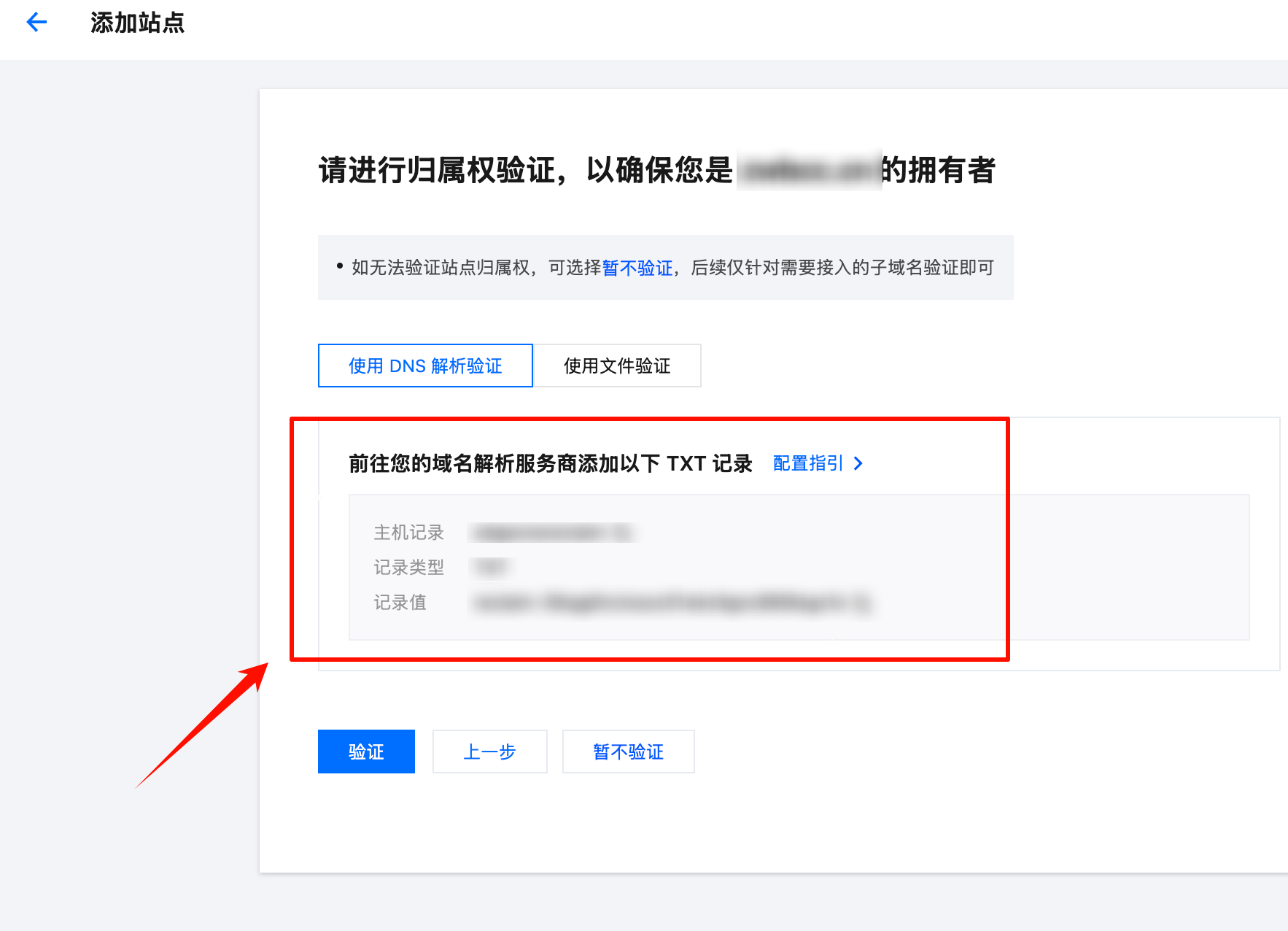
Task: Go back with the 上一步 button
Action: coord(489,752)
